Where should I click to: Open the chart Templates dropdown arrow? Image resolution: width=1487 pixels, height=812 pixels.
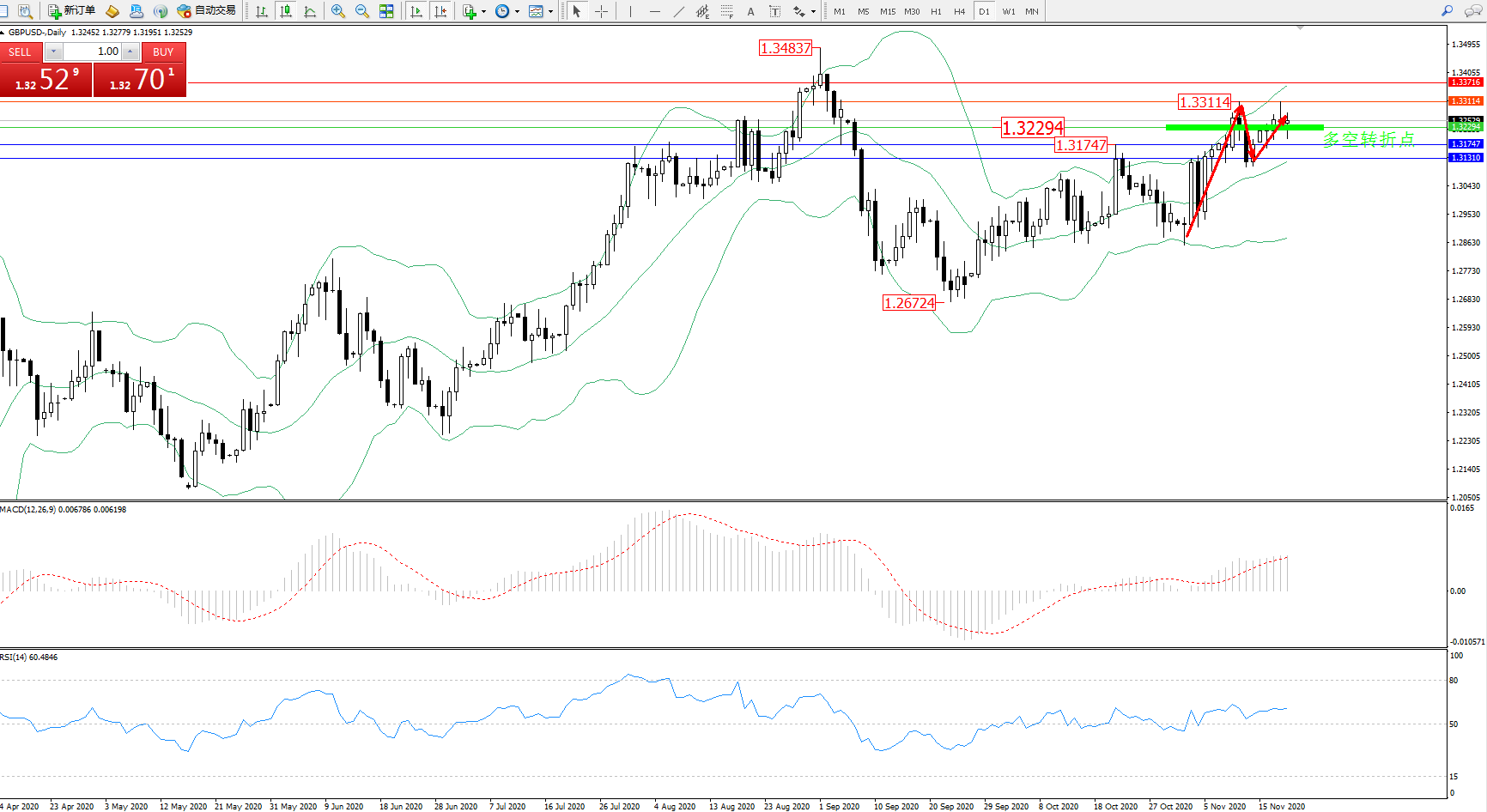tap(550, 11)
